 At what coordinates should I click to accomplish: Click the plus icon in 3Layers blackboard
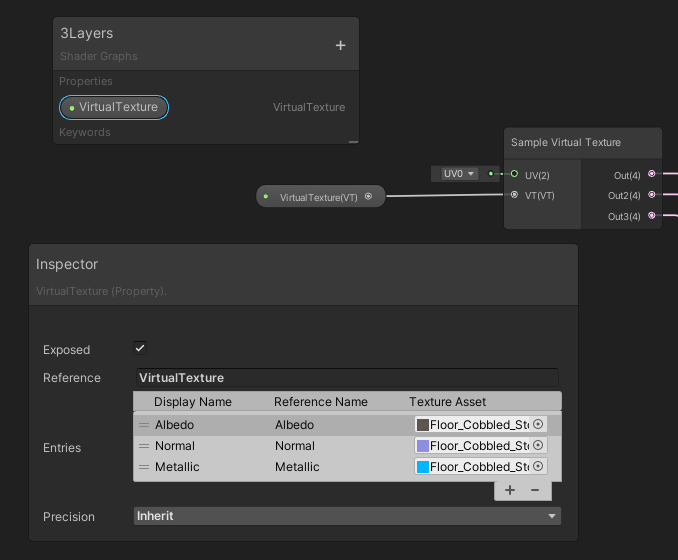pos(340,45)
